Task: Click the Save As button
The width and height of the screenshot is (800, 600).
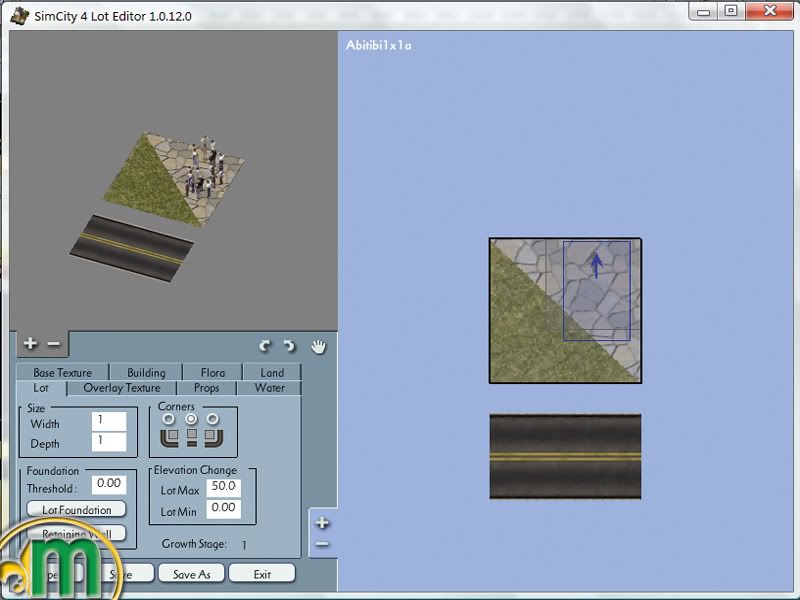Action: [x=191, y=574]
